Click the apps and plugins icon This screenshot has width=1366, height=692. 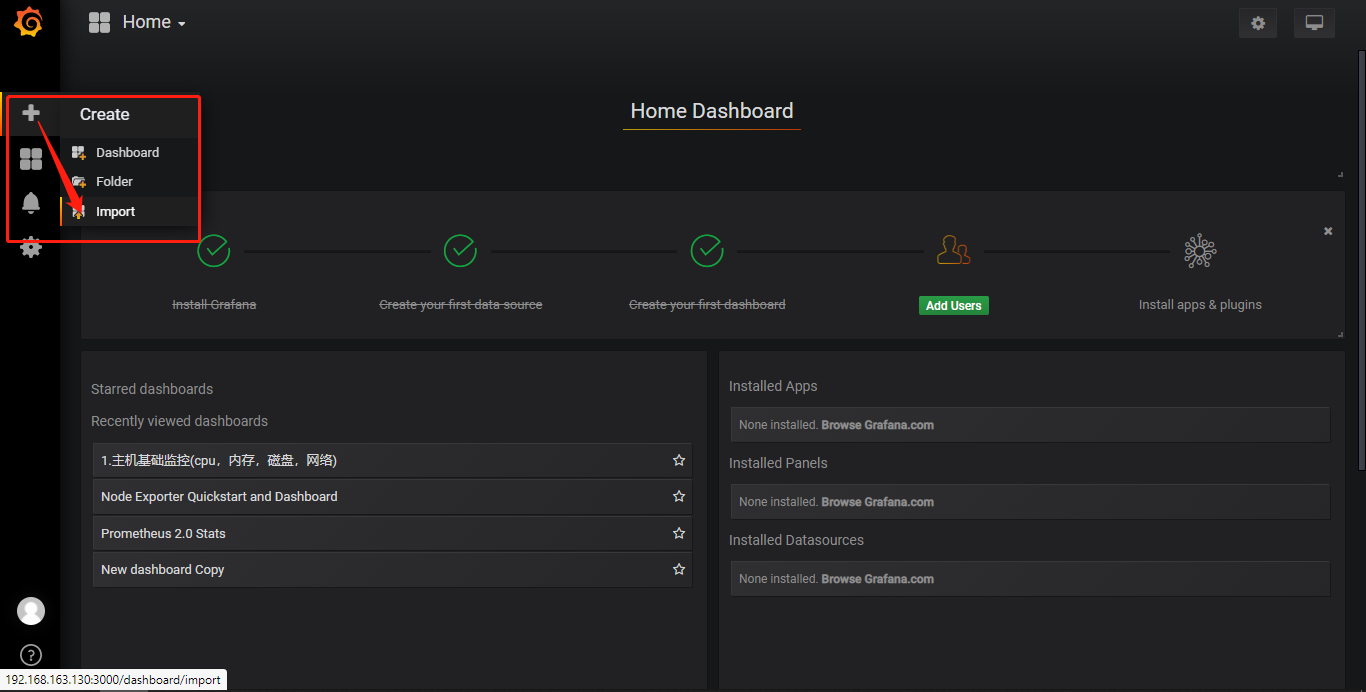pyautogui.click(x=1200, y=250)
